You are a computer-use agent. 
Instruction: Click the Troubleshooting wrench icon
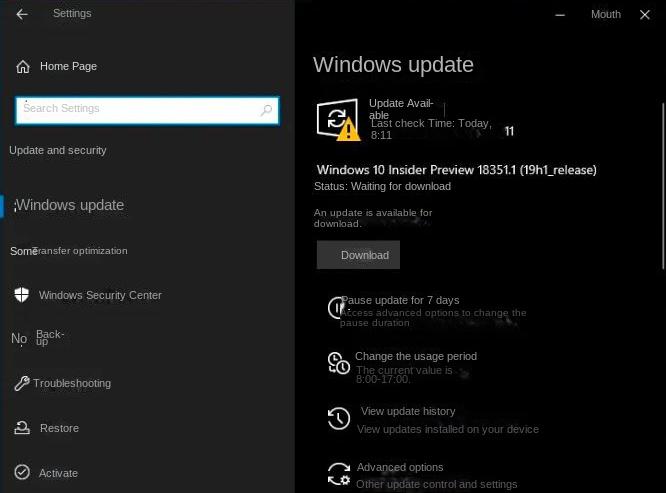pyautogui.click(x=21, y=383)
